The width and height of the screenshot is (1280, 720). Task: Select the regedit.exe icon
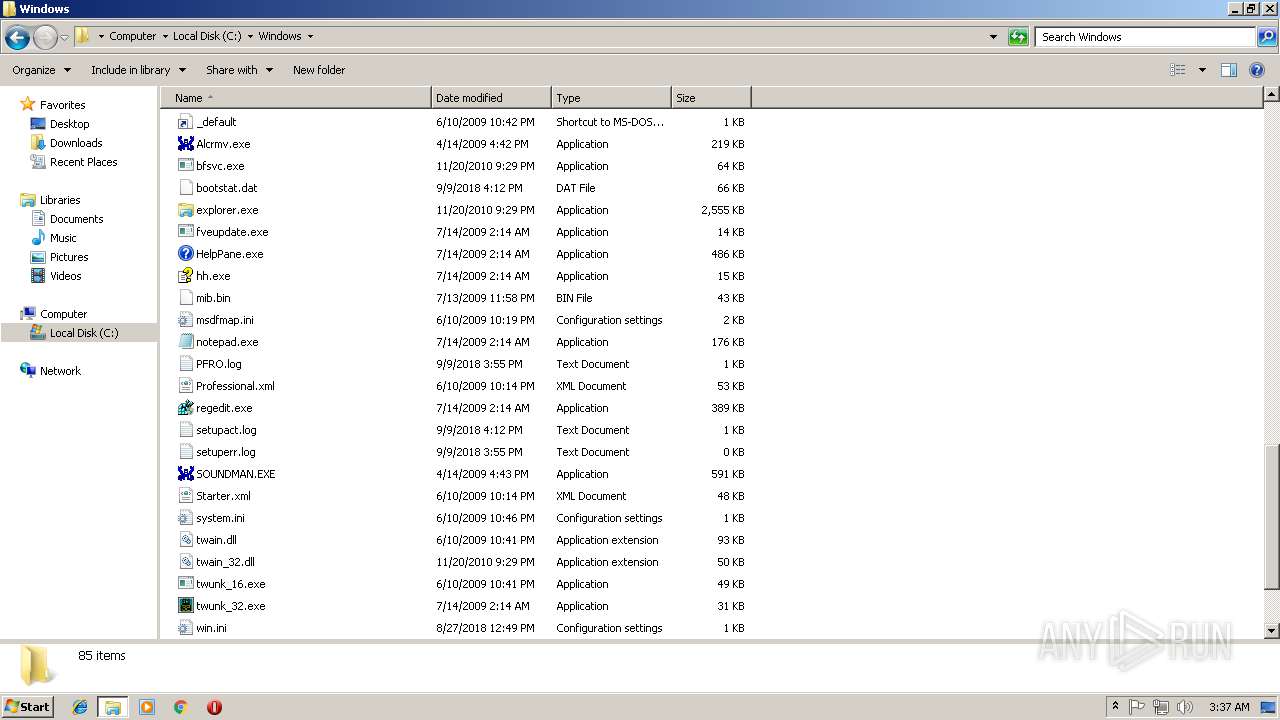(x=185, y=408)
